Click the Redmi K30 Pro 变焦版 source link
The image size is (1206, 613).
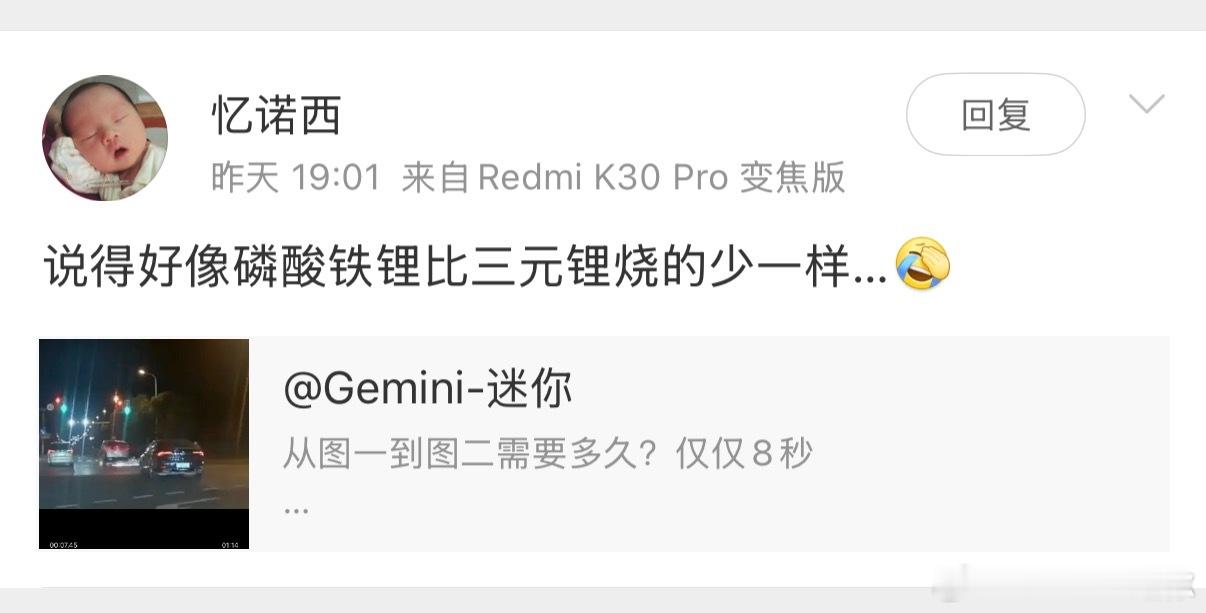pos(662,178)
